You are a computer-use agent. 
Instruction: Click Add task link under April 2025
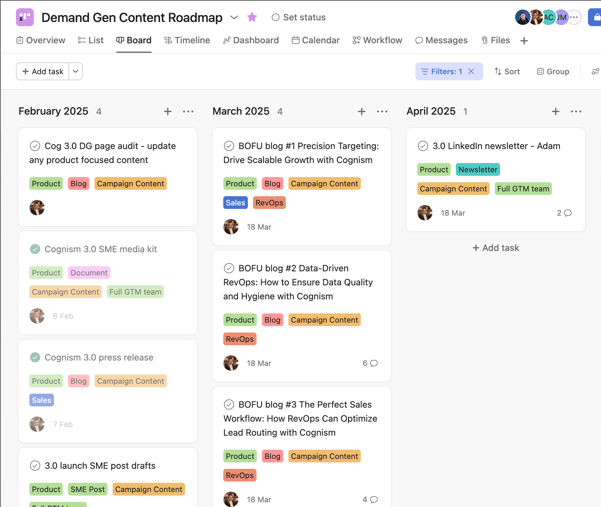pos(496,248)
